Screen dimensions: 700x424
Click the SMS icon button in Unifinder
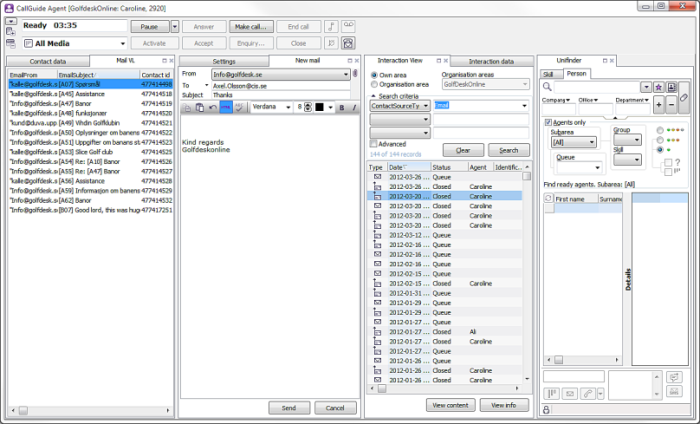674,392
